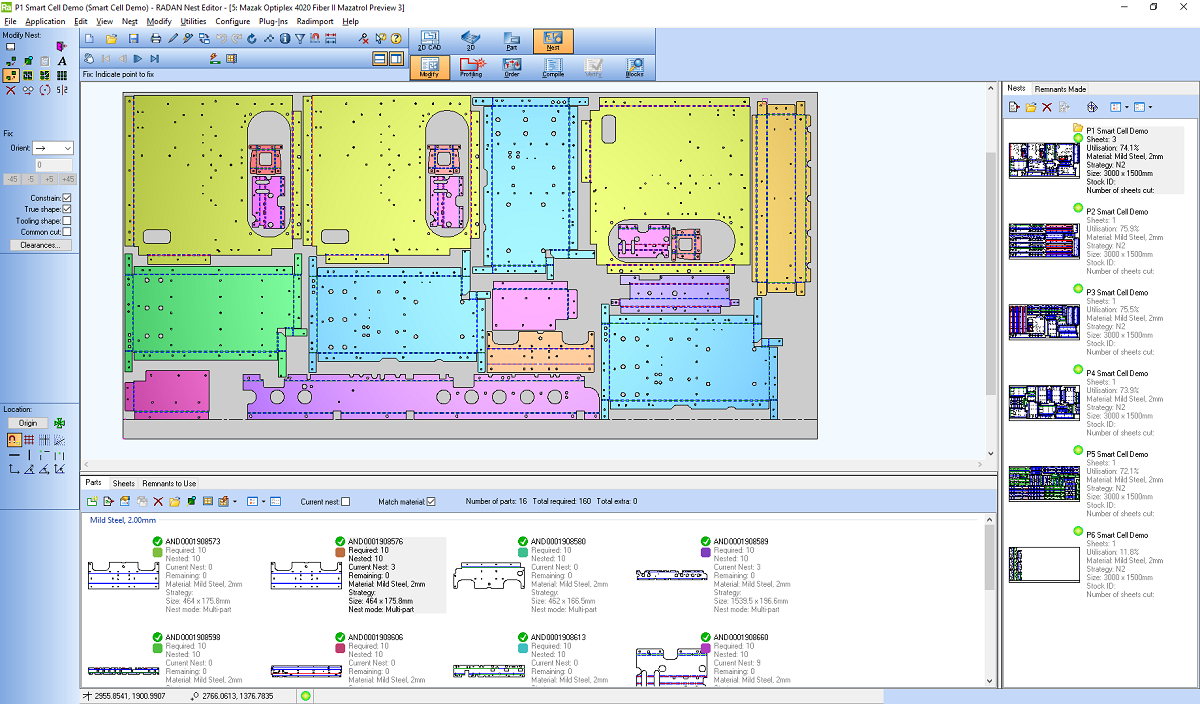Open the File menu
Image resolution: width=1200 pixels, height=704 pixels.
pos(10,21)
